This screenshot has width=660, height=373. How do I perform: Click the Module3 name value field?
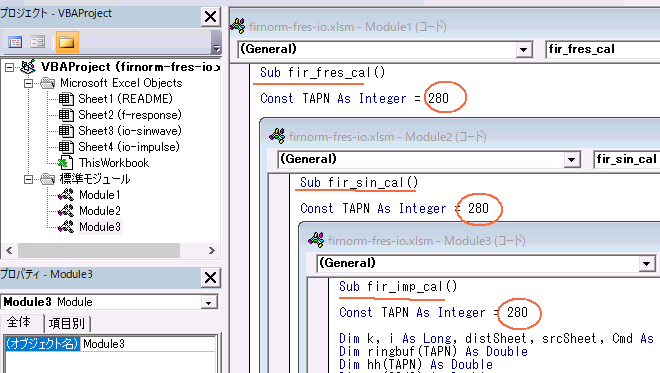coord(148,344)
